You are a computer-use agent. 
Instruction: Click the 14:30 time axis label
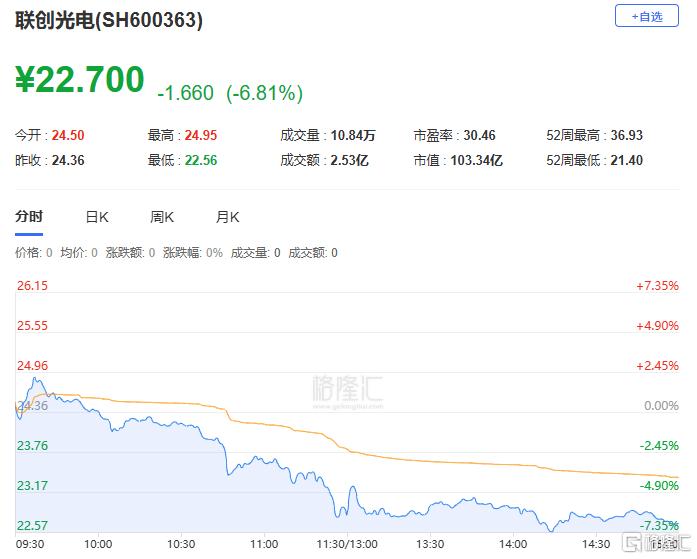tap(596, 544)
